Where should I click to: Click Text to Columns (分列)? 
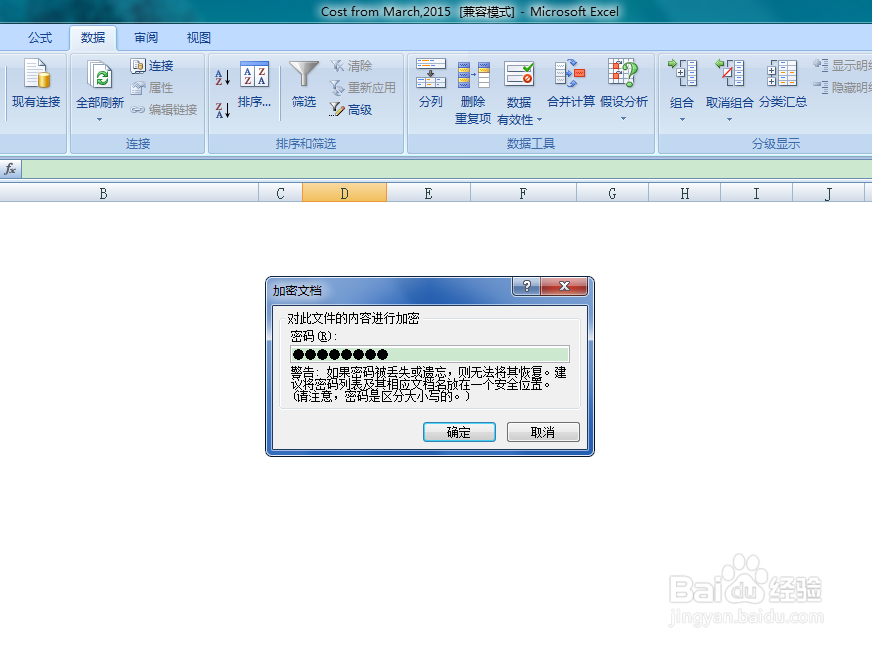pos(431,84)
